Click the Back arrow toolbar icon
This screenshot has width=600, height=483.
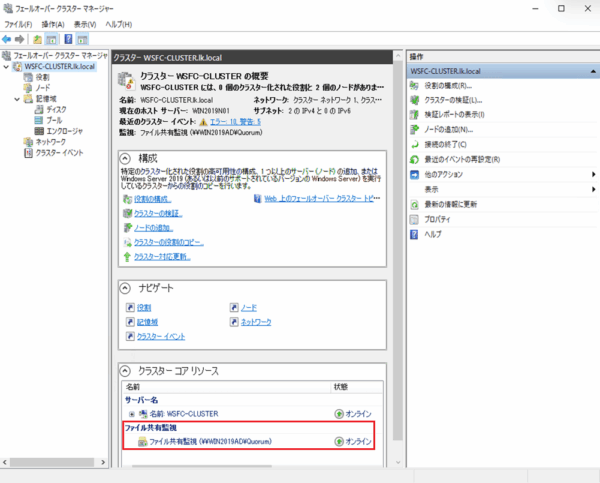click(7, 39)
